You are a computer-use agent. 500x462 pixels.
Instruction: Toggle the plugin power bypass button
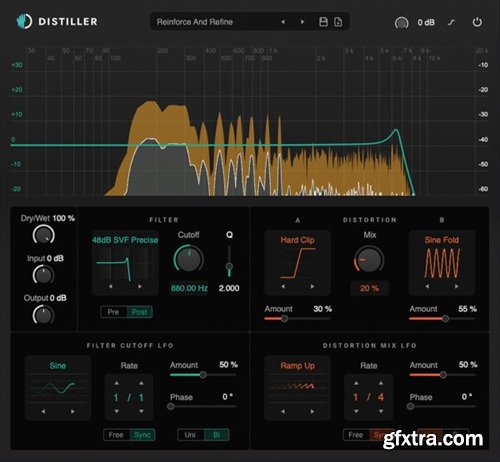(x=477, y=22)
